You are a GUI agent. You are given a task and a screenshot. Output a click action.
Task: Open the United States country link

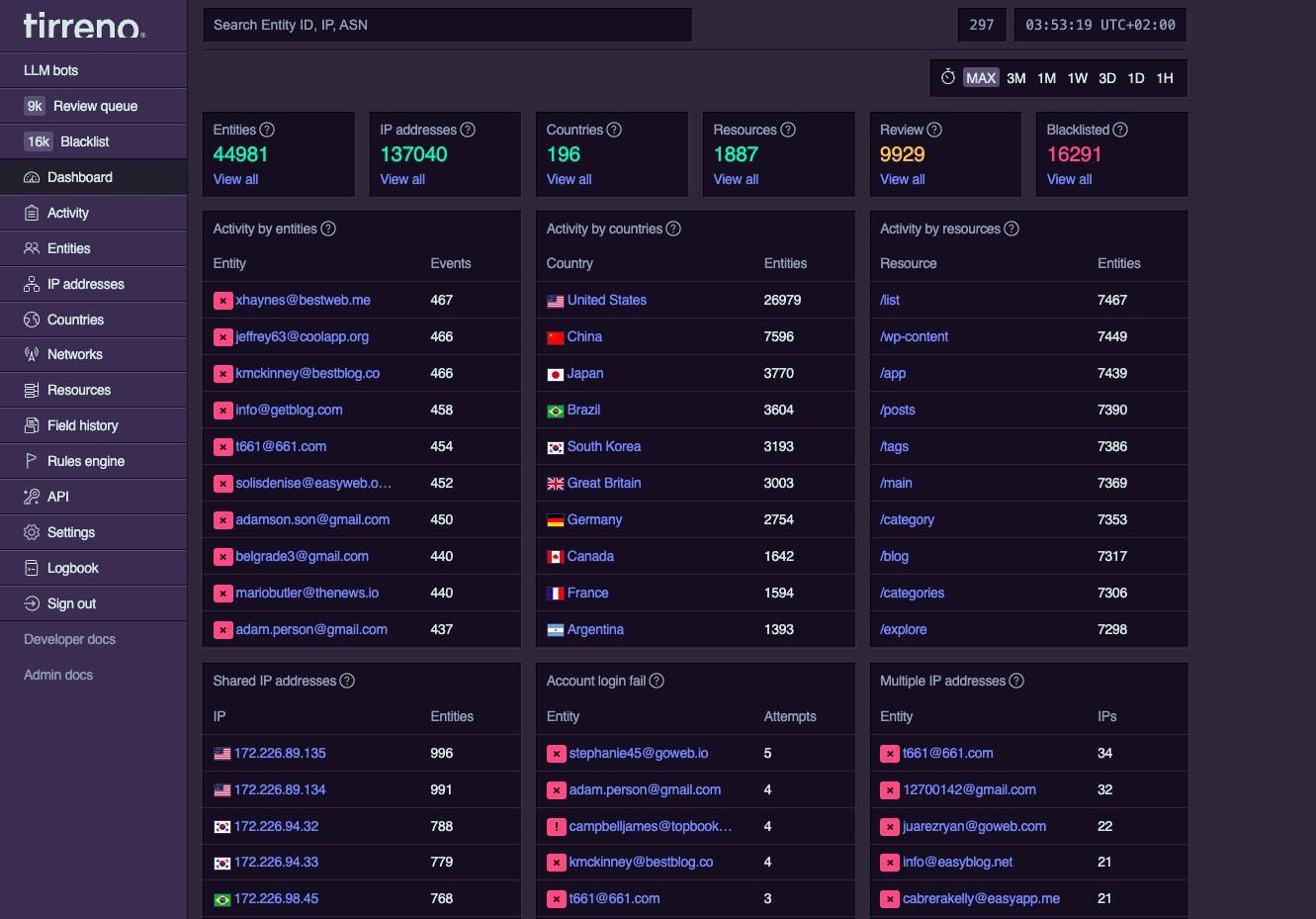click(607, 300)
